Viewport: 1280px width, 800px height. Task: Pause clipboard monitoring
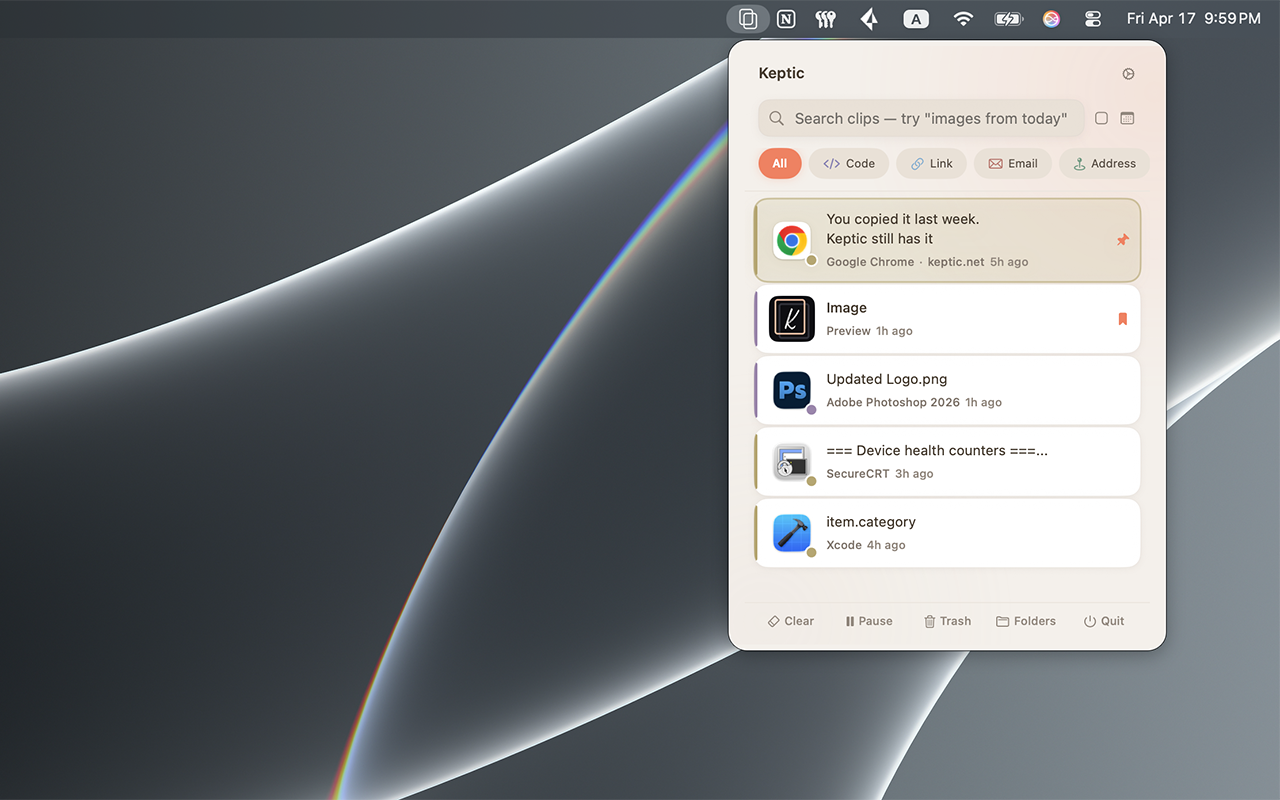click(868, 621)
